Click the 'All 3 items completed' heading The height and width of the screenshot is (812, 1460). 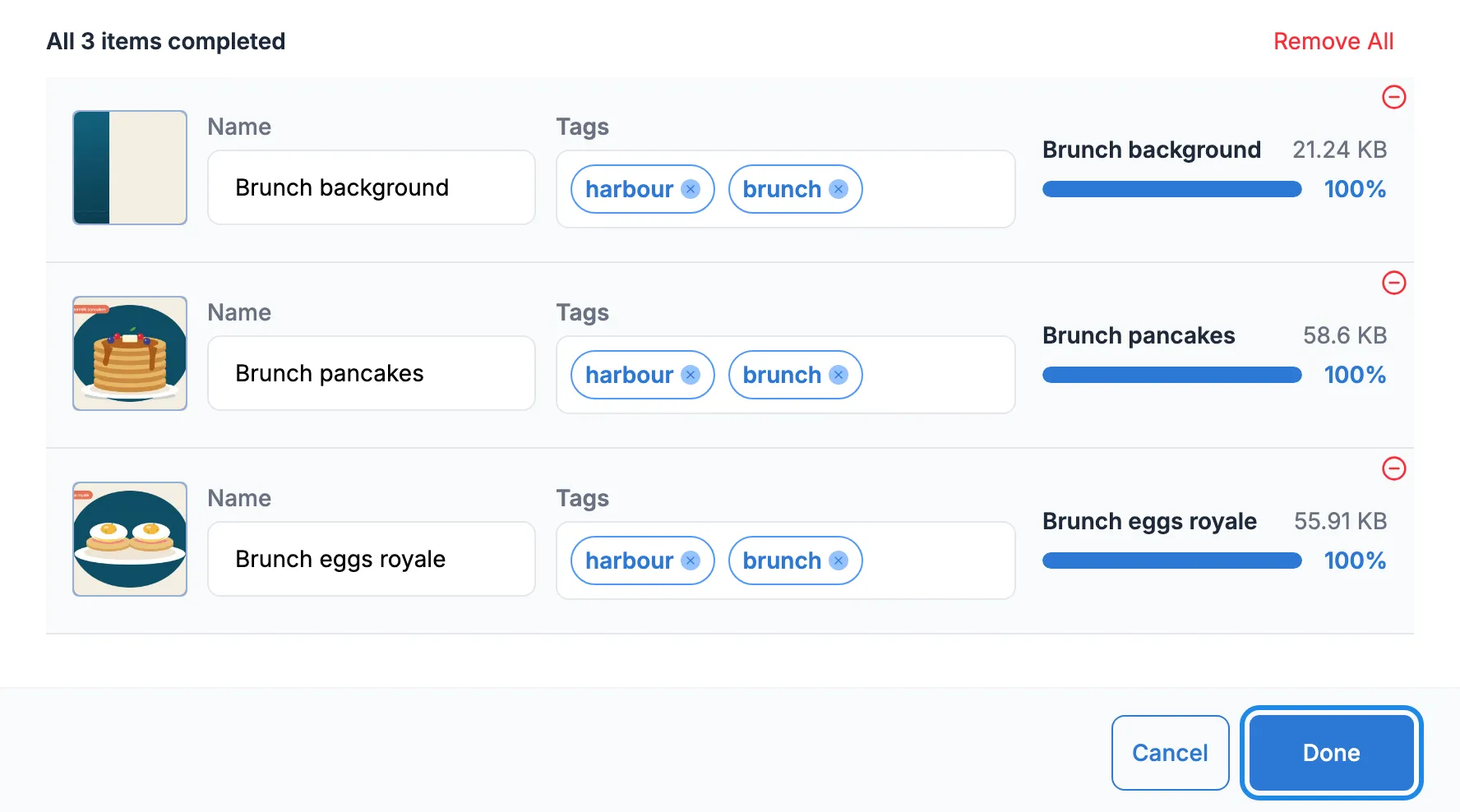tap(166, 41)
